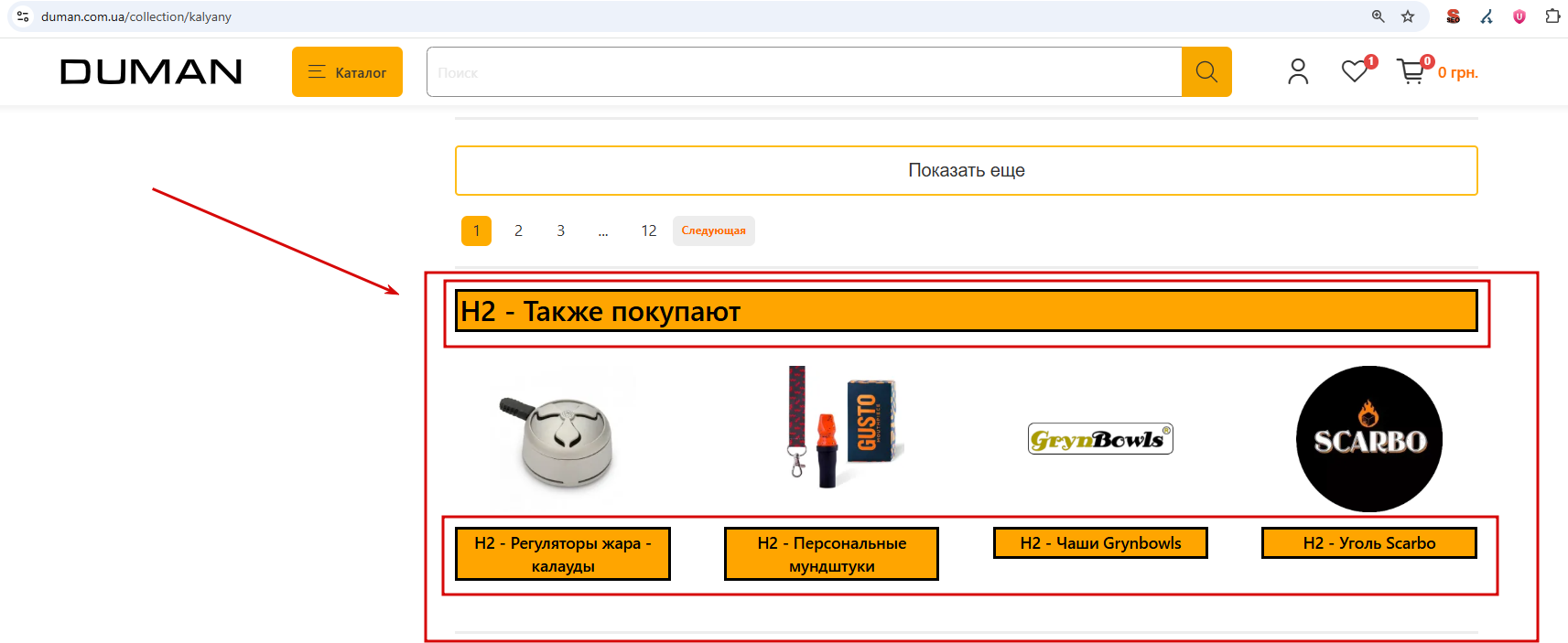Click the browser zoom magnifier icon
Screen dimensions: 1568x643
pos(1379,16)
